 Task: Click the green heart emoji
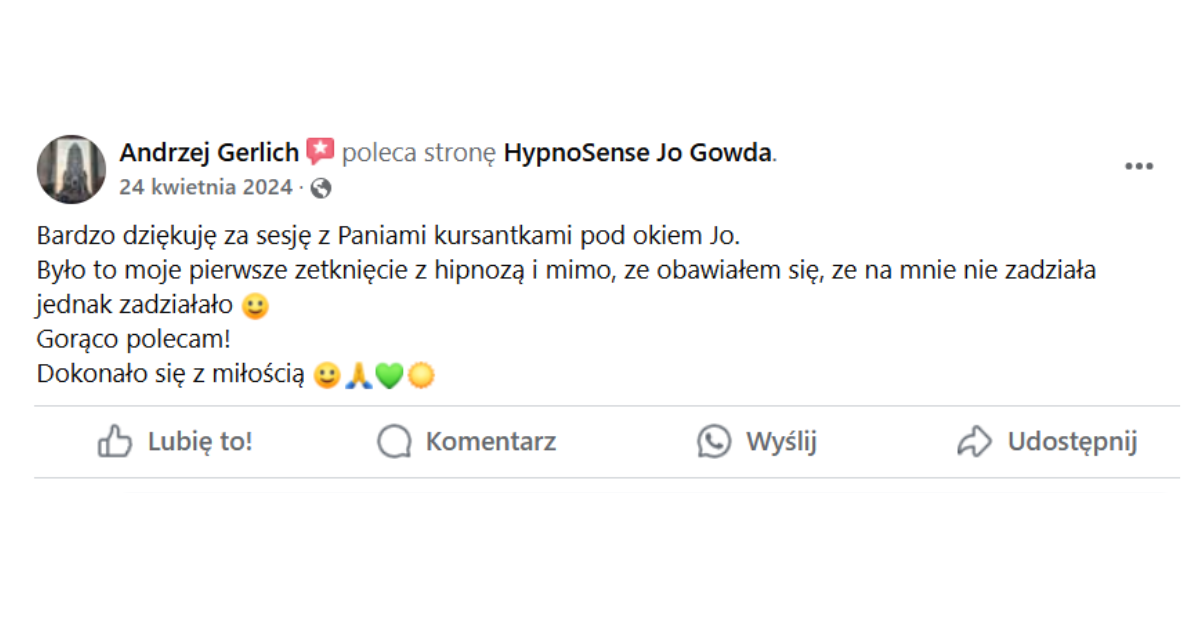(x=389, y=376)
